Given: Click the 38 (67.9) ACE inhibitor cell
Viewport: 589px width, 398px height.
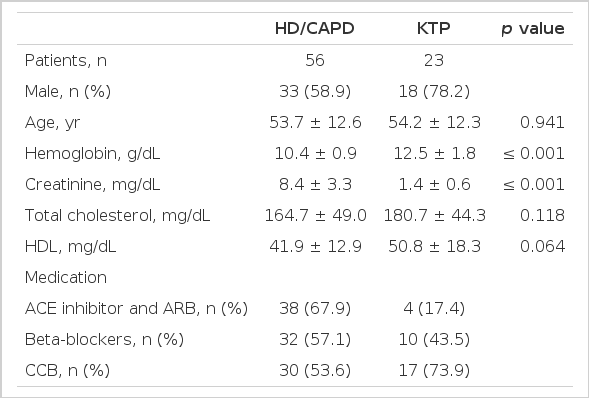Looking at the screenshot, I should (315, 309).
